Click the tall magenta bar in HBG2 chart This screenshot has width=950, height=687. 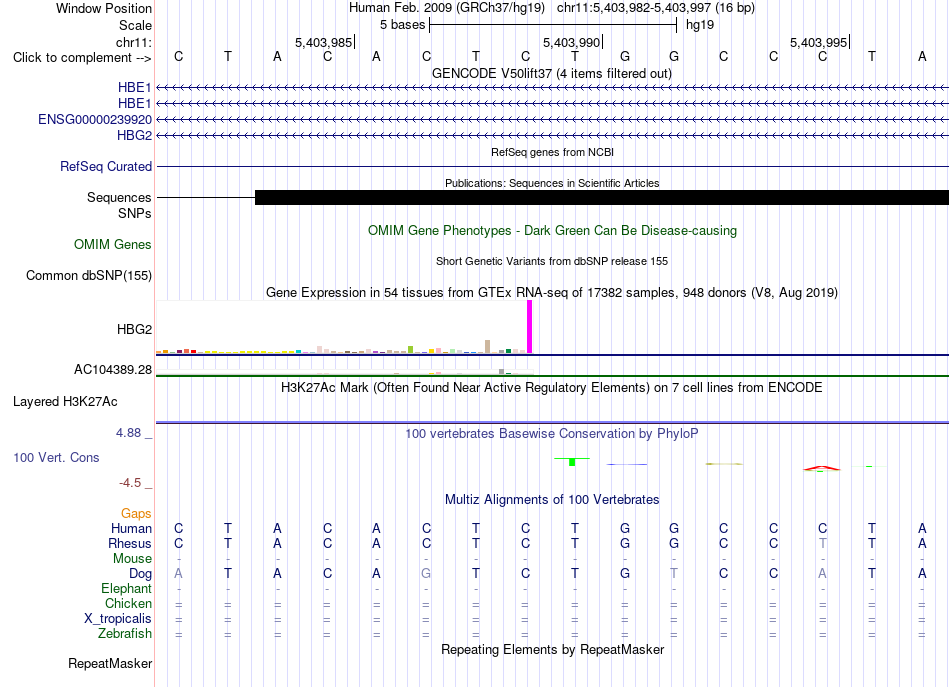[530, 327]
